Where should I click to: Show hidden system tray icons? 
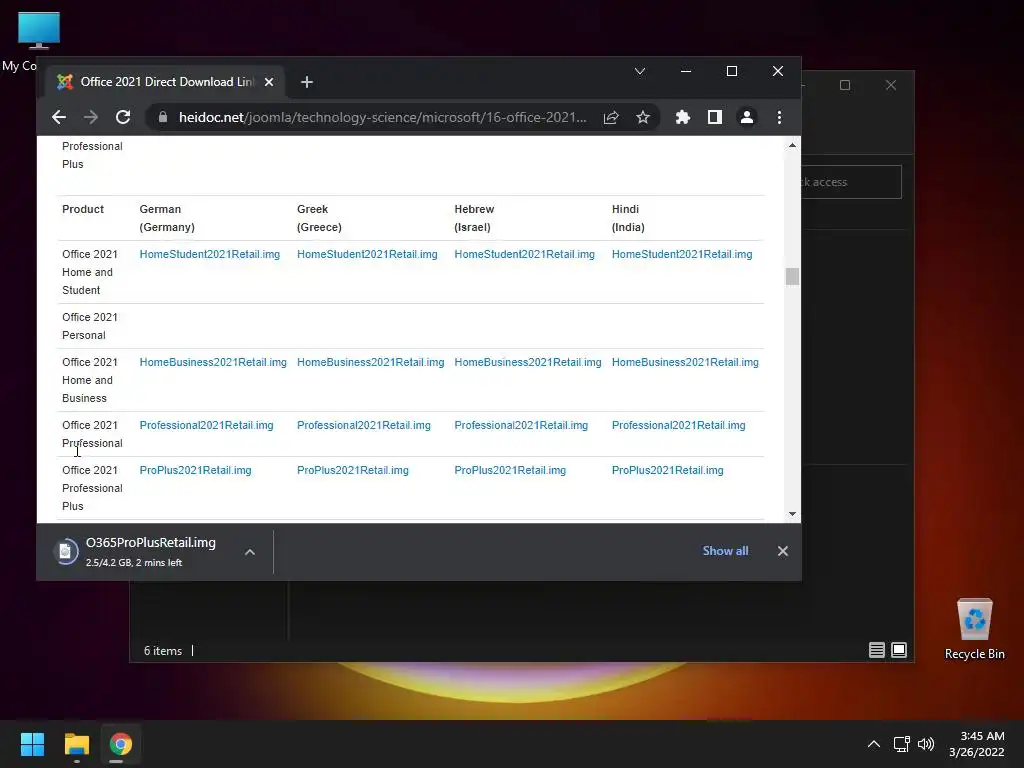pyautogui.click(x=873, y=744)
